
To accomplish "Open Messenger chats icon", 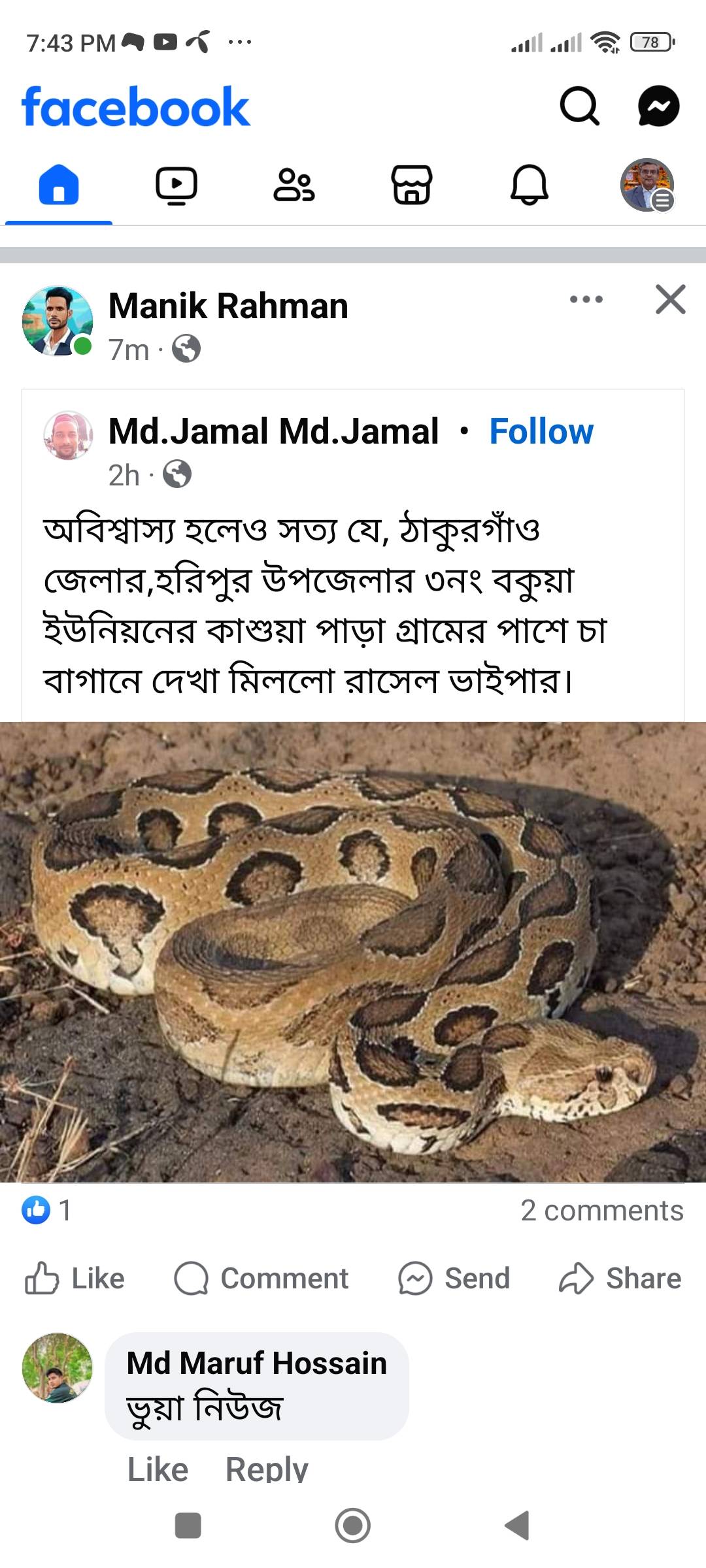I will tap(658, 106).
